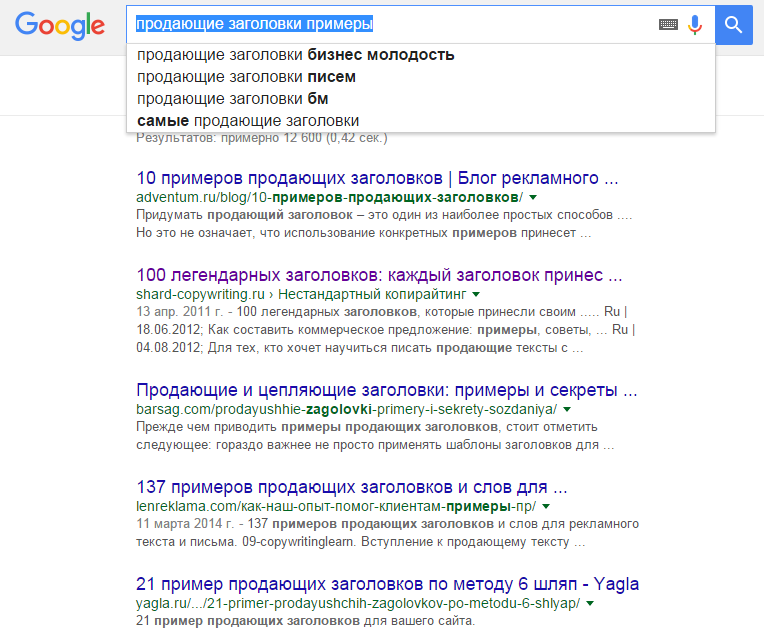Open 'Продающие и цепляющие заголовки' result
764x632 pixels.
click(387, 390)
